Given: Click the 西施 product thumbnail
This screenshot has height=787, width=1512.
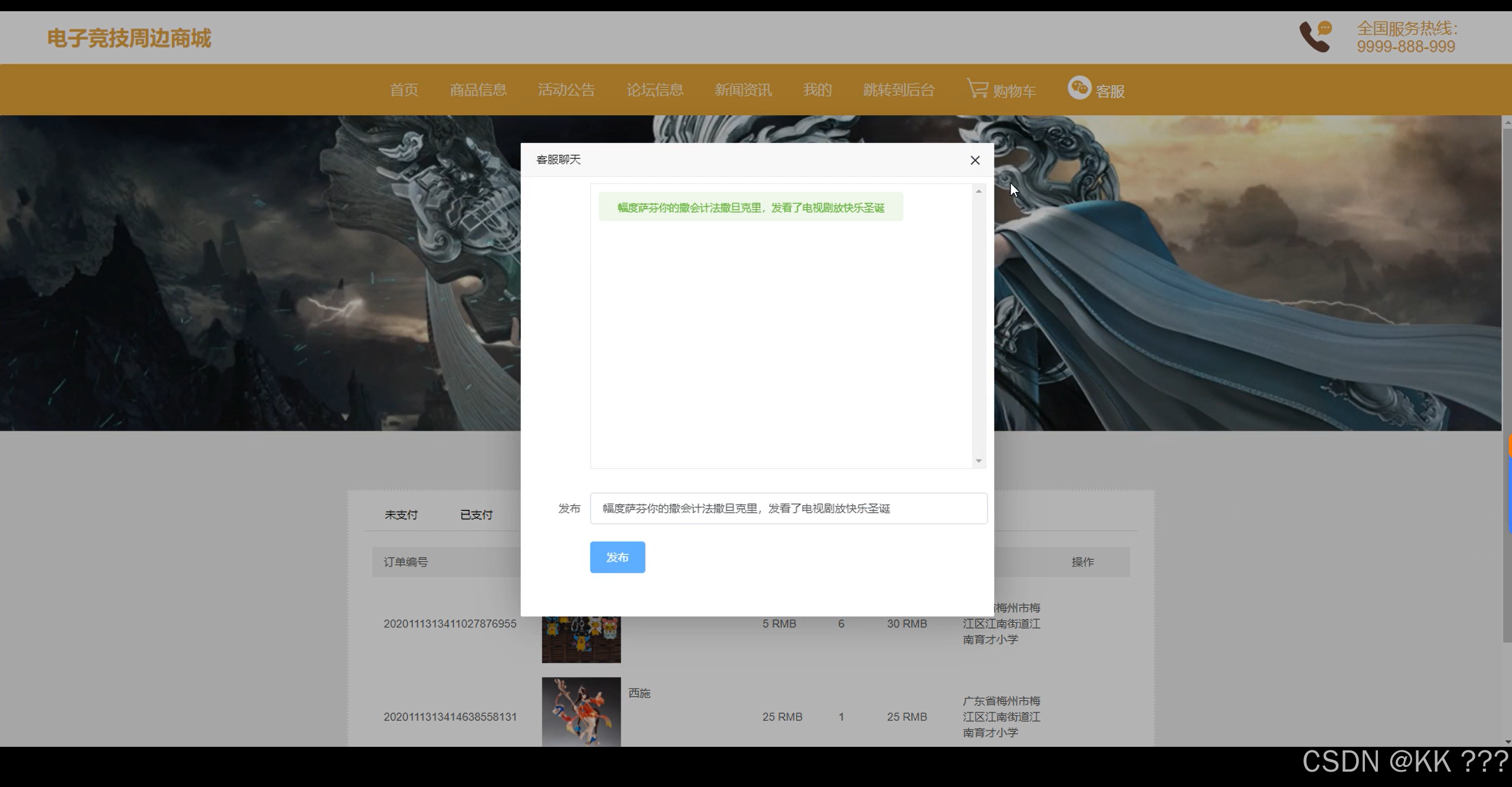Looking at the screenshot, I should click(581, 711).
